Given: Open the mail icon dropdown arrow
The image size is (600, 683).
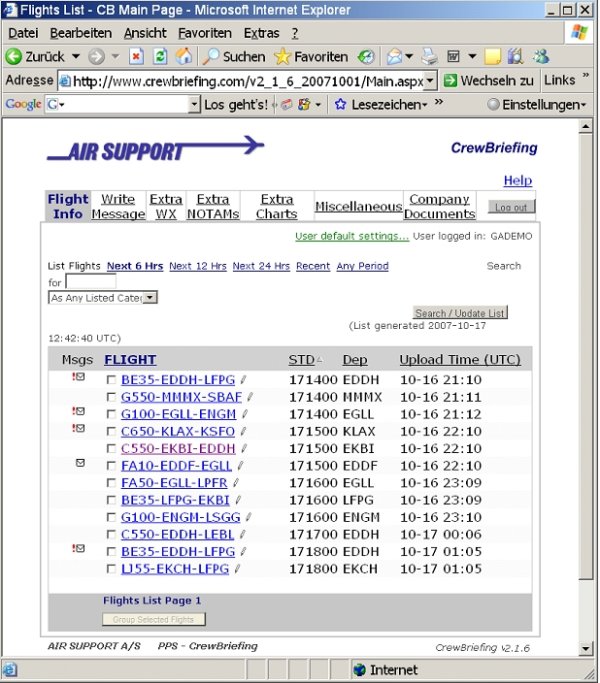Looking at the screenshot, I should click(409, 57).
